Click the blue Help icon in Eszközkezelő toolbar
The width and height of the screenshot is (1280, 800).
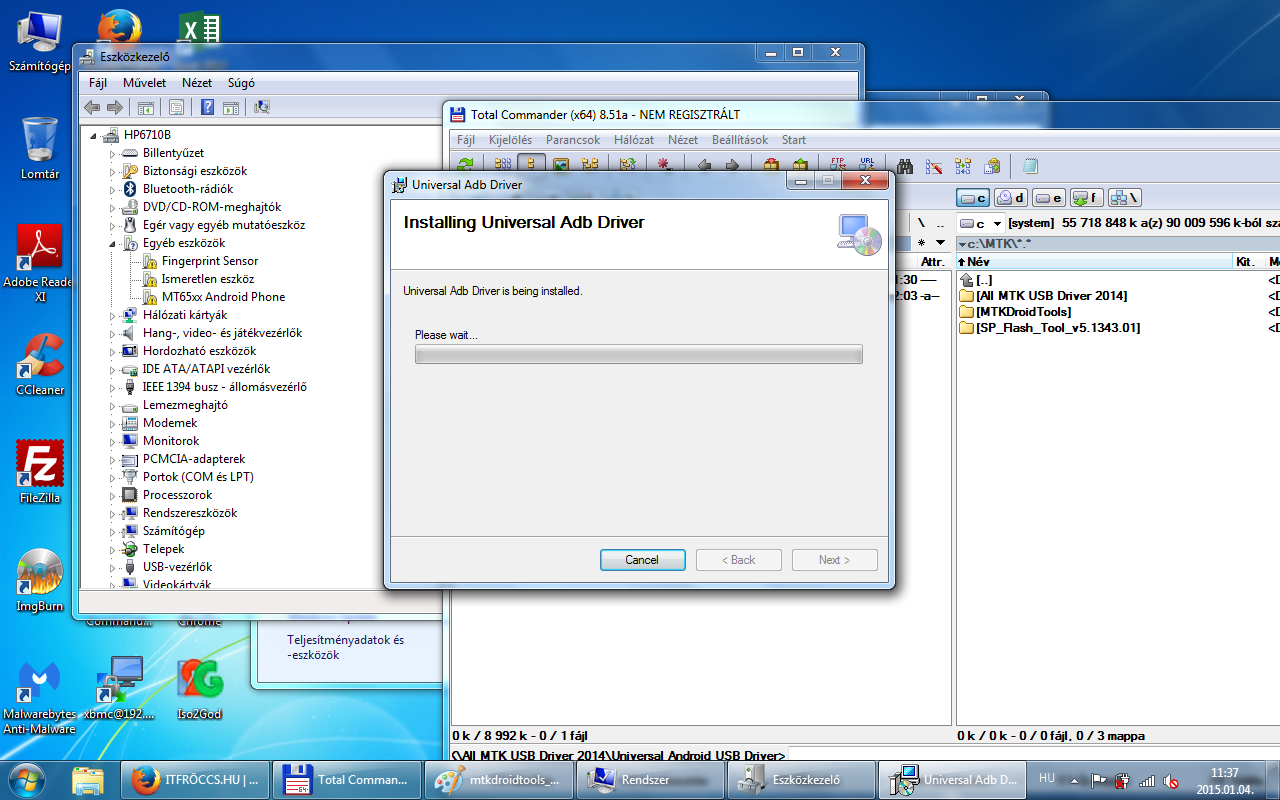click(x=207, y=107)
